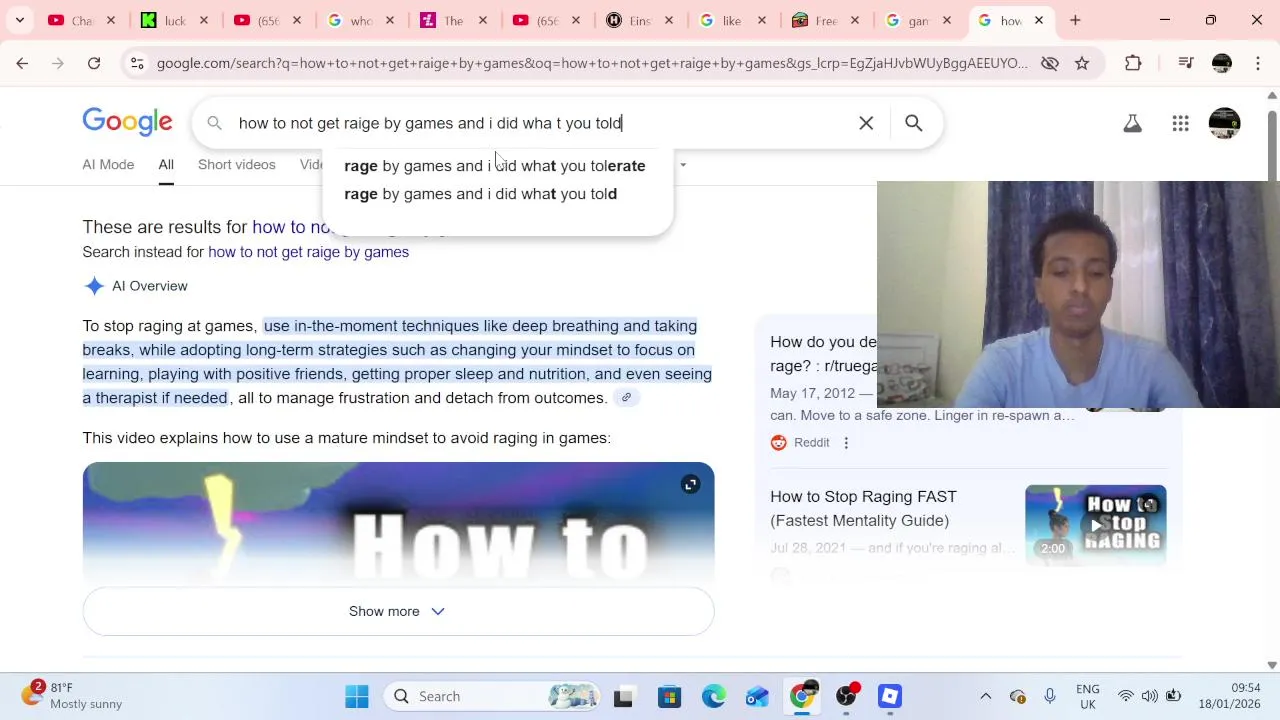
Task: Open Chrome extensions puzzle icon
Action: click(1133, 63)
